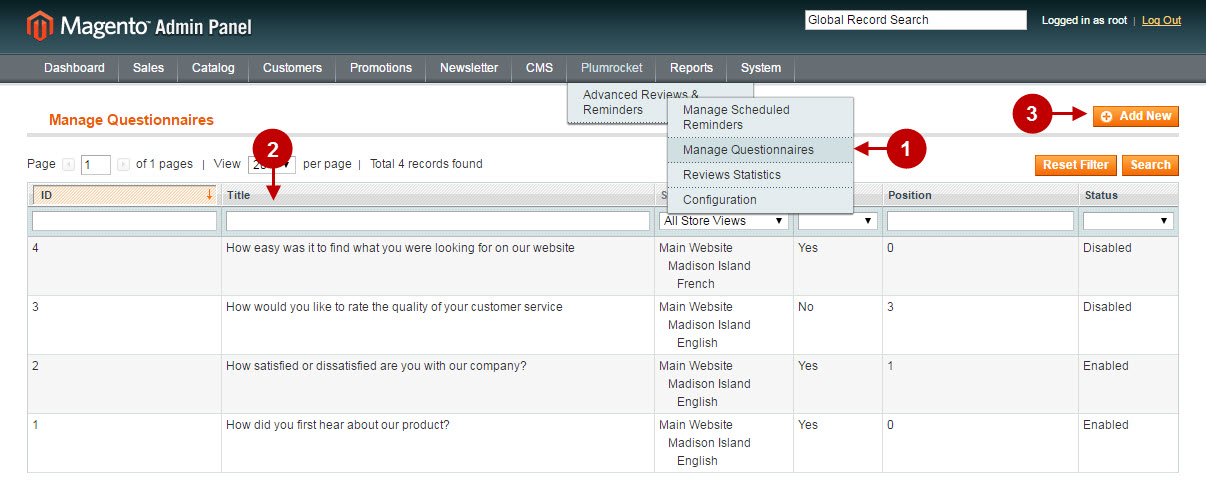Click the Position filter input
The height and width of the screenshot is (483, 1206).
click(980, 221)
